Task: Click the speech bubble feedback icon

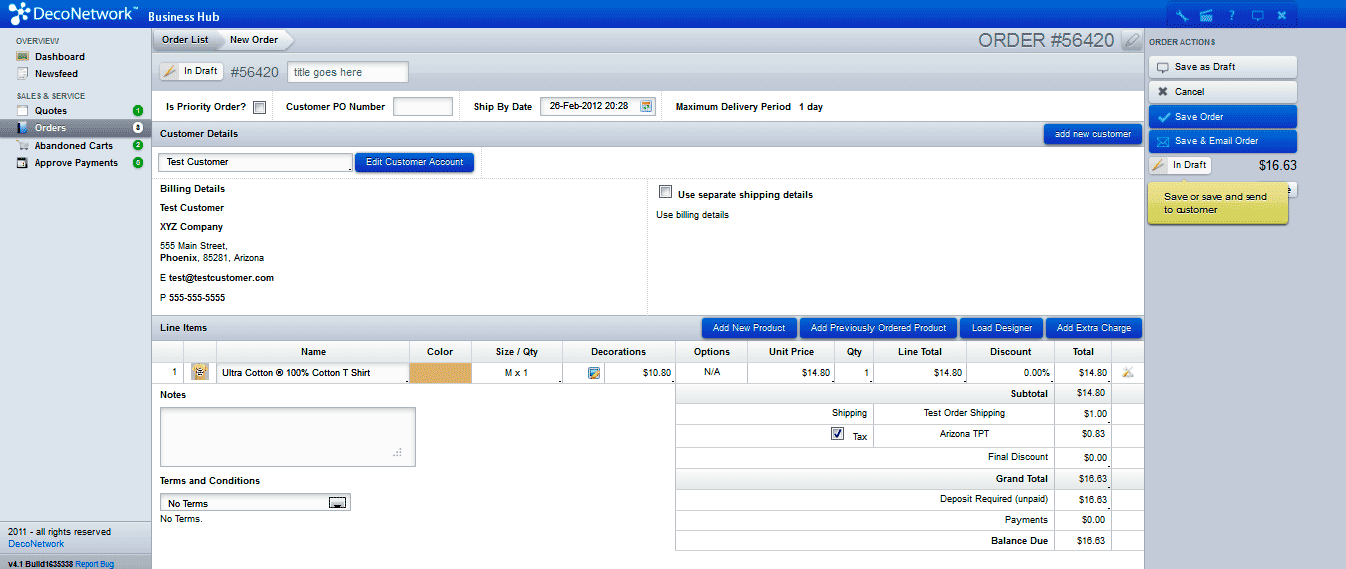Action: click(1257, 15)
